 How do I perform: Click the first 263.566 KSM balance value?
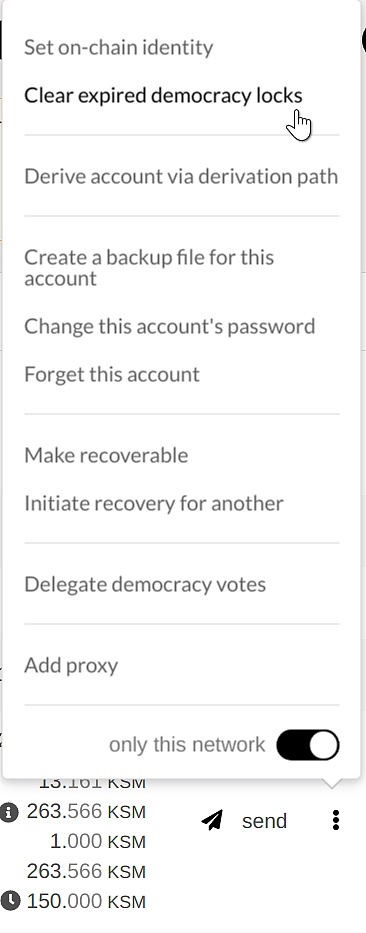(86, 812)
